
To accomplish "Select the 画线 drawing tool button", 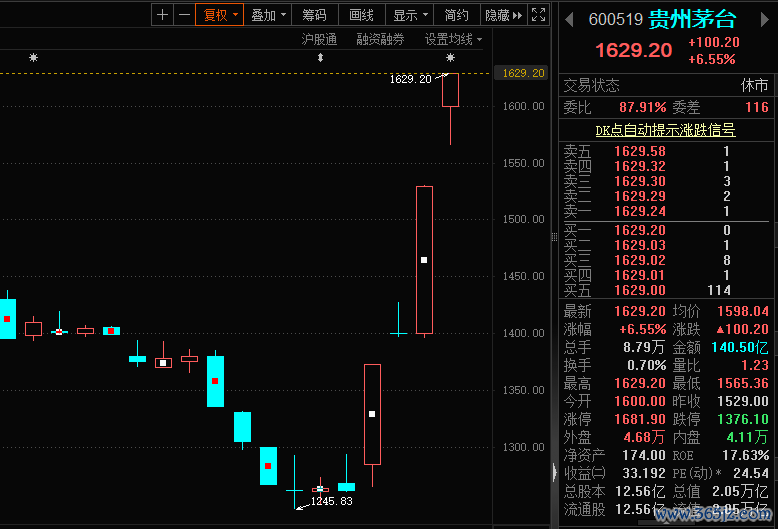I will coord(361,15).
